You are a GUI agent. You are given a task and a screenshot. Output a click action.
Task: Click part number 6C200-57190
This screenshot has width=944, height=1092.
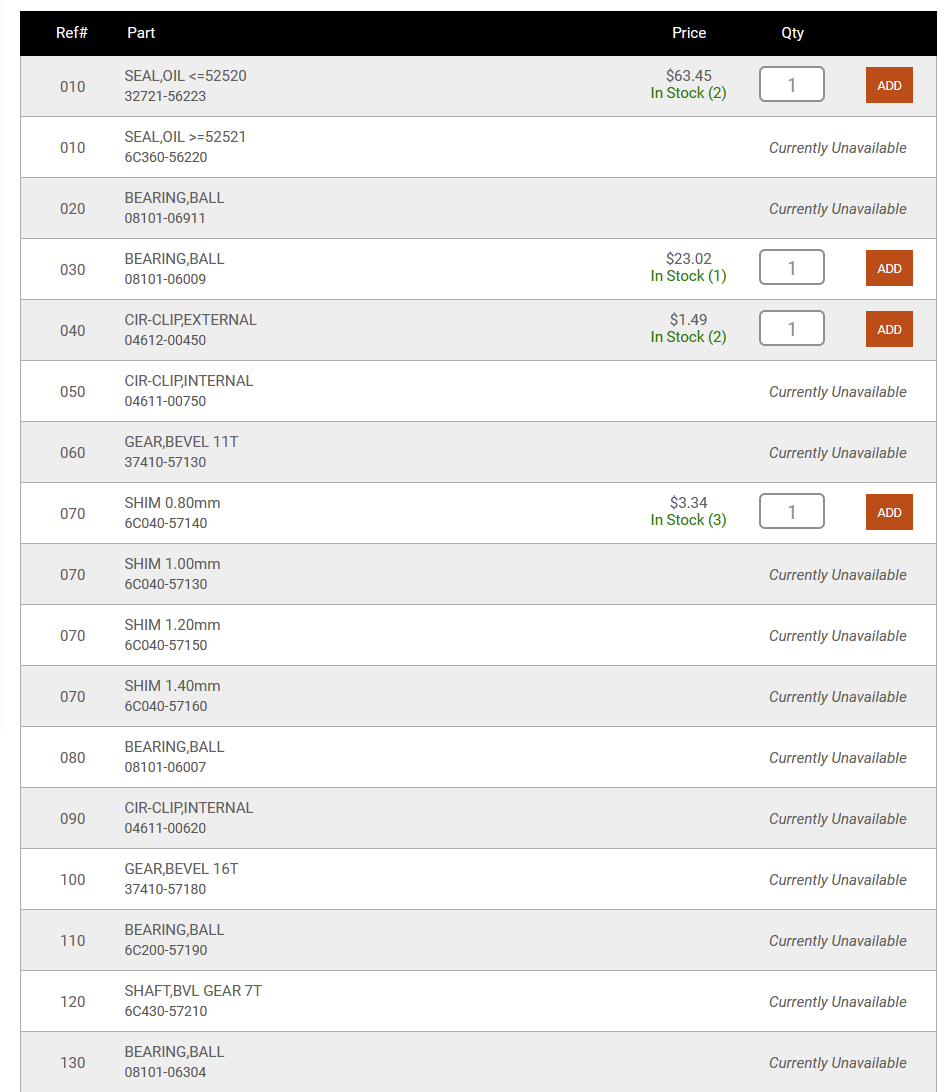(166, 951)
